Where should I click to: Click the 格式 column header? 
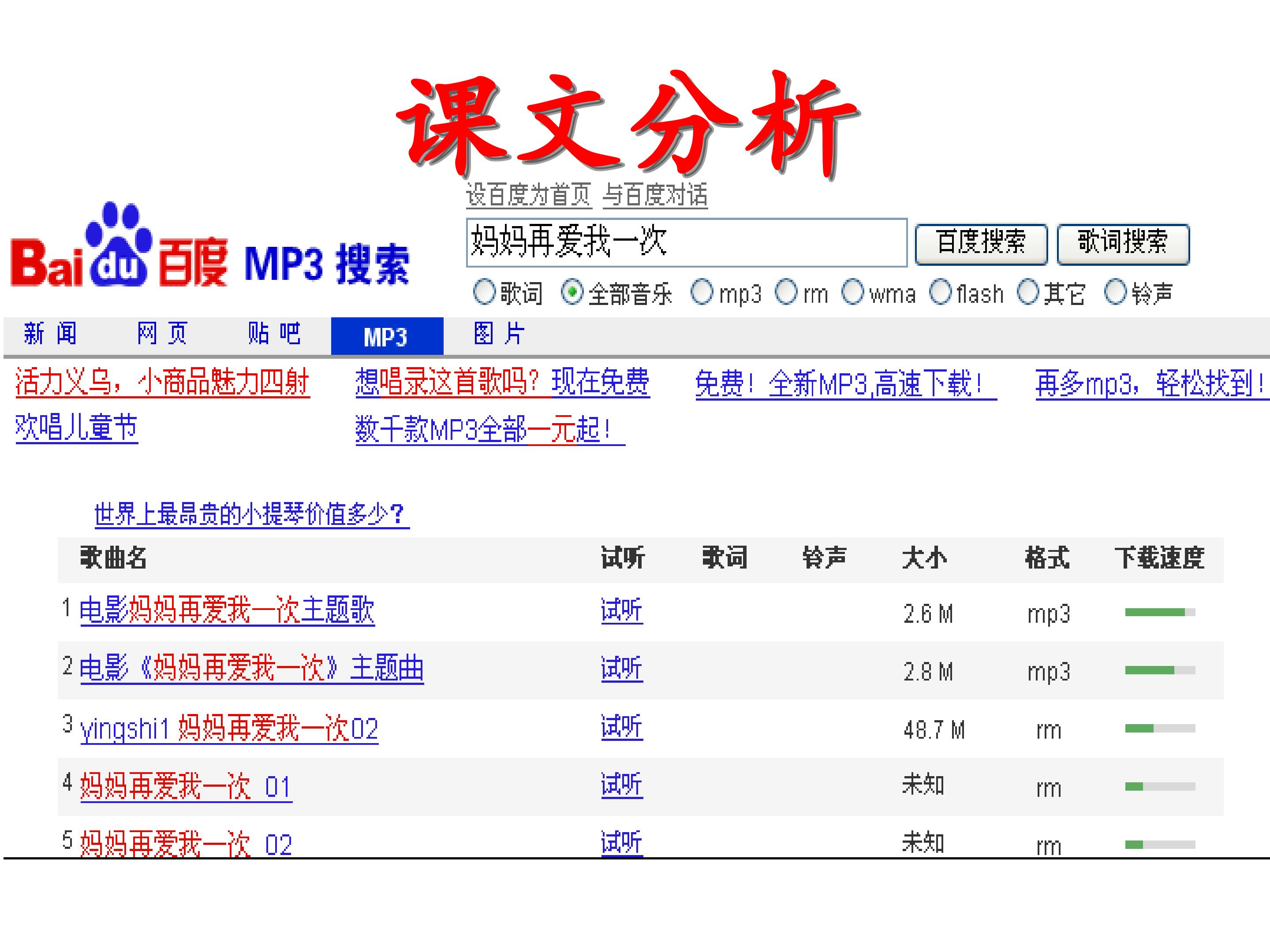click(1047, 558)
